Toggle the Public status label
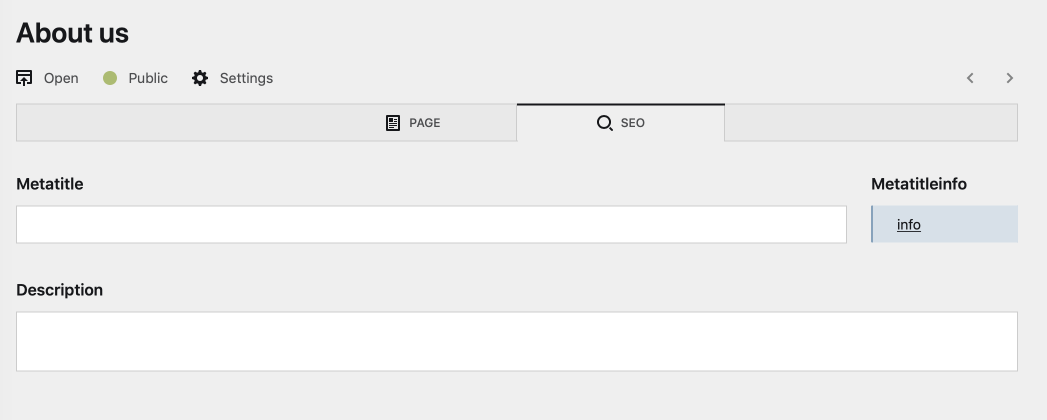This screenshot has width=1047, height=420. point(148,78)
